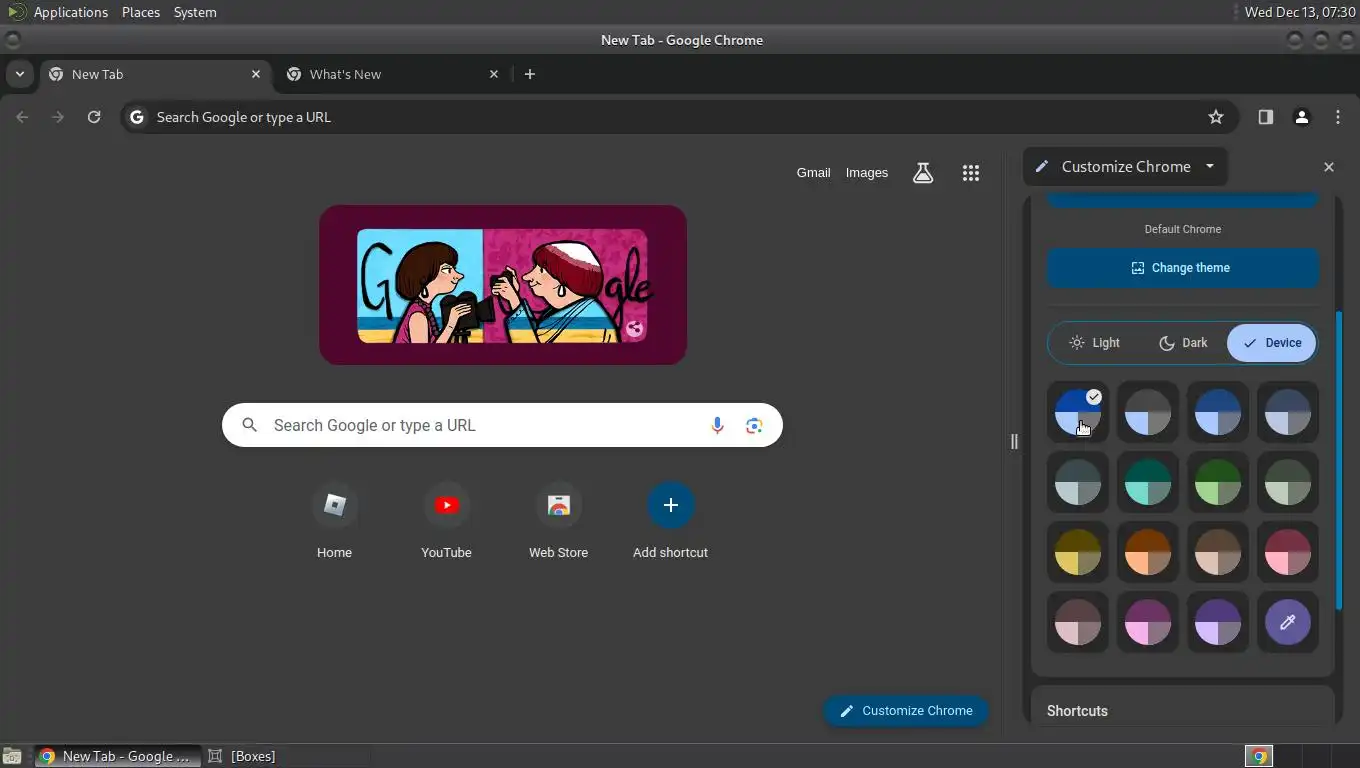Close the New Tab tab
The image size is (1360, 768).
coord(255,74)
